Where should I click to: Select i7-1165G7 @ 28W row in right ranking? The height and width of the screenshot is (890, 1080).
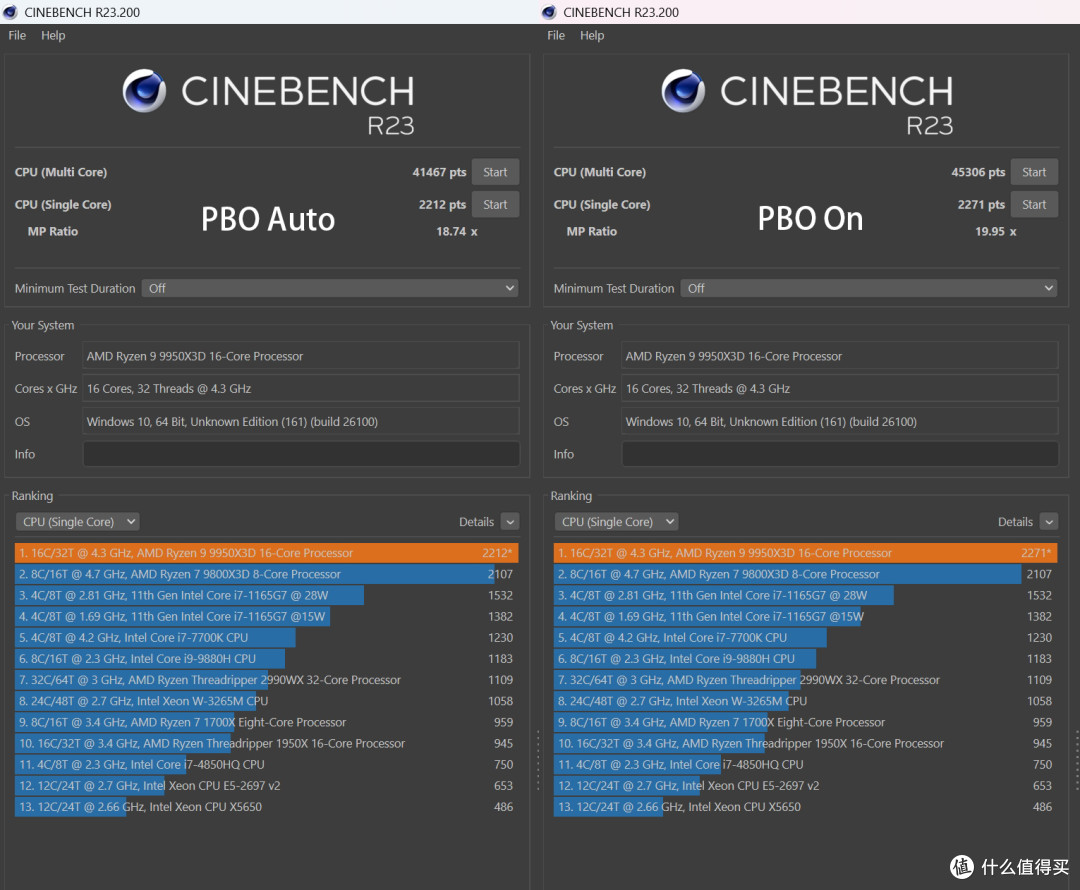(x=805, y=595)
